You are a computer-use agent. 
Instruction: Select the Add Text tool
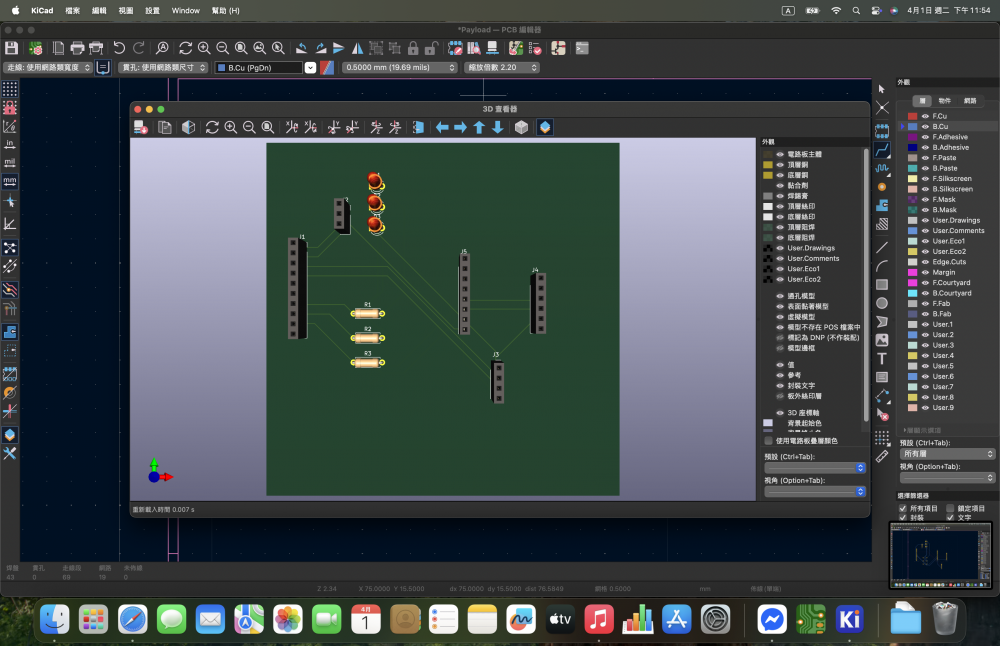882,359
